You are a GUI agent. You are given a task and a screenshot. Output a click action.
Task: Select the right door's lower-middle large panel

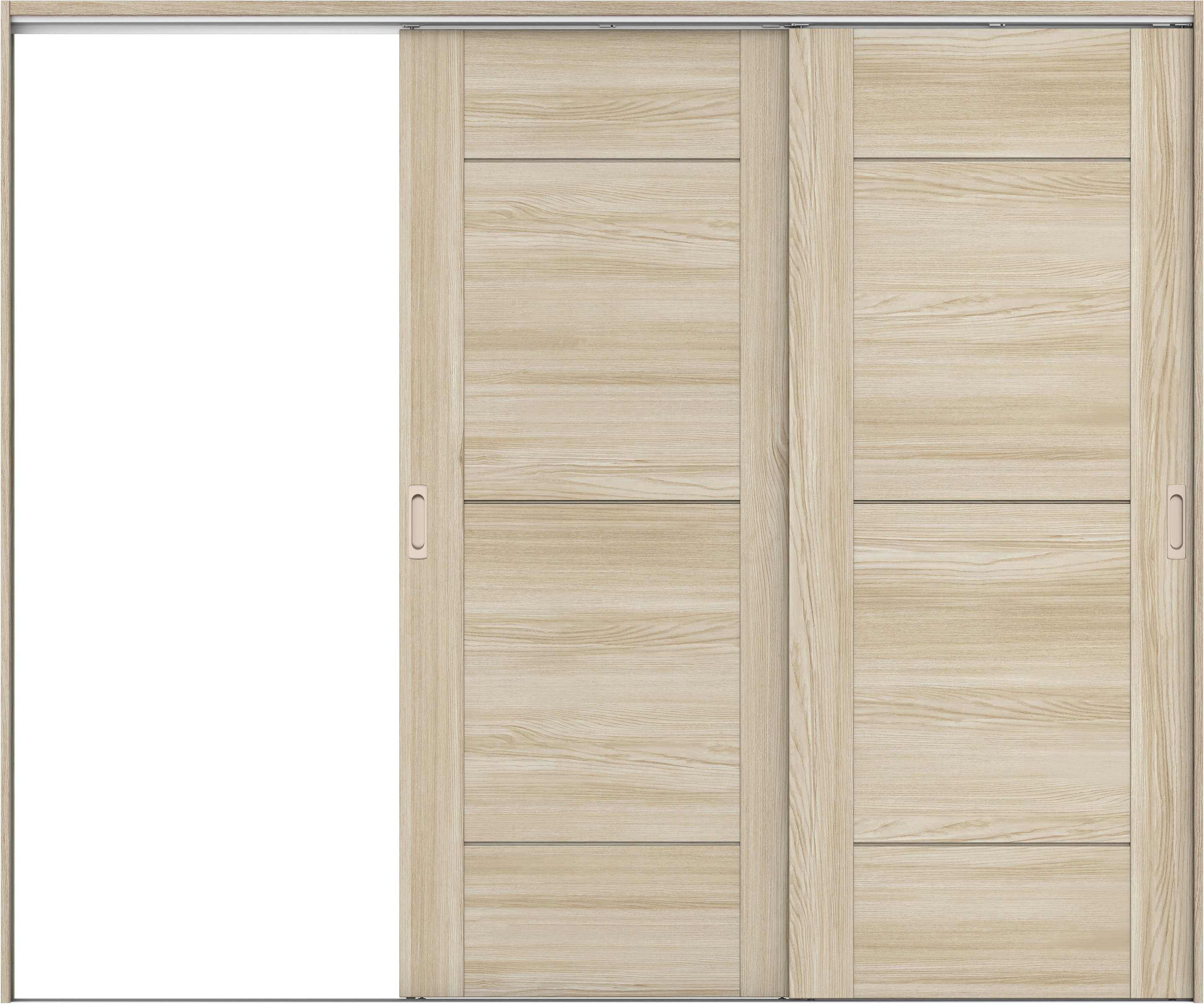pos(992,671)
